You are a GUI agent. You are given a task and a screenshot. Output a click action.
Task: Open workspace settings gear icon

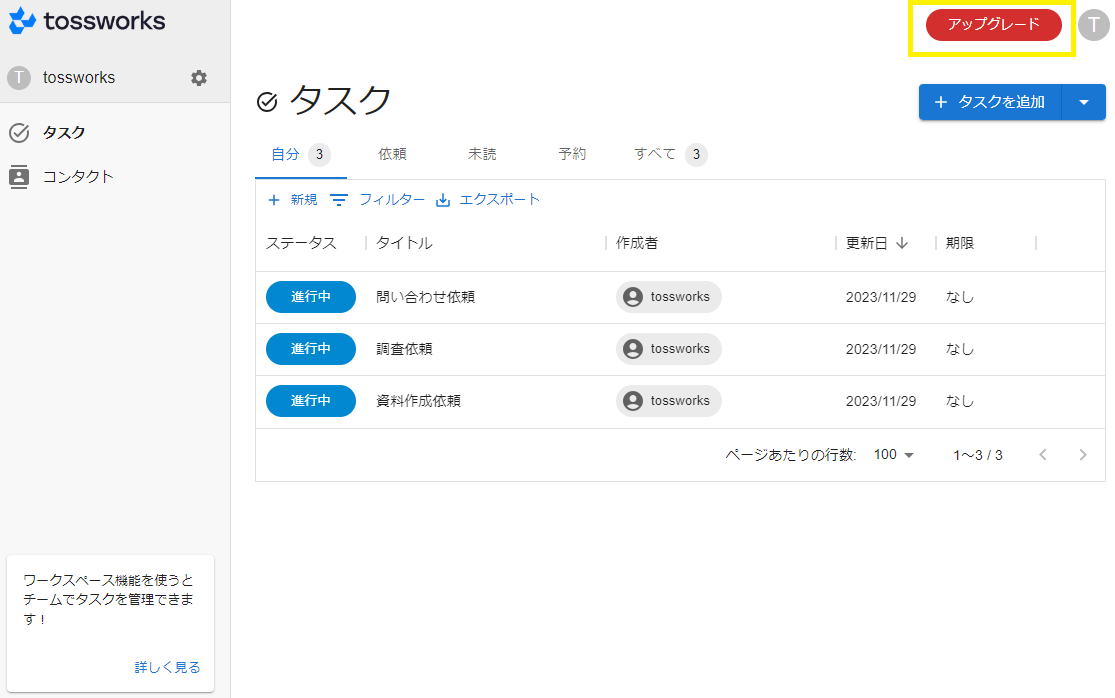click(x=199, y=78)
